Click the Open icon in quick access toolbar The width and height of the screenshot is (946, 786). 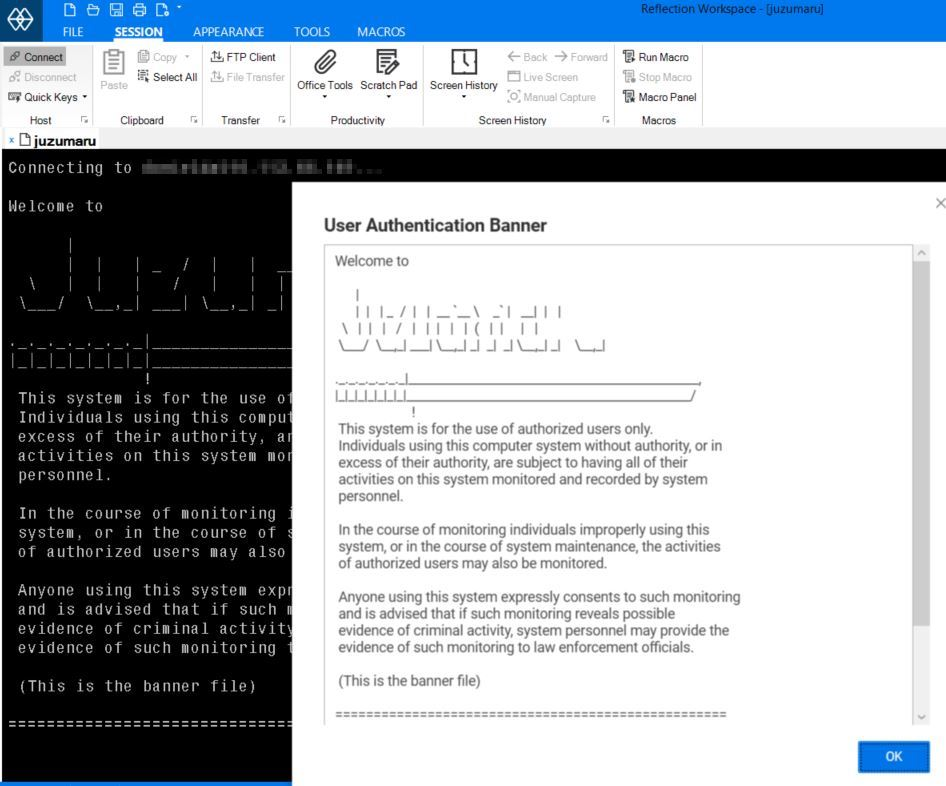pos(91,9)
